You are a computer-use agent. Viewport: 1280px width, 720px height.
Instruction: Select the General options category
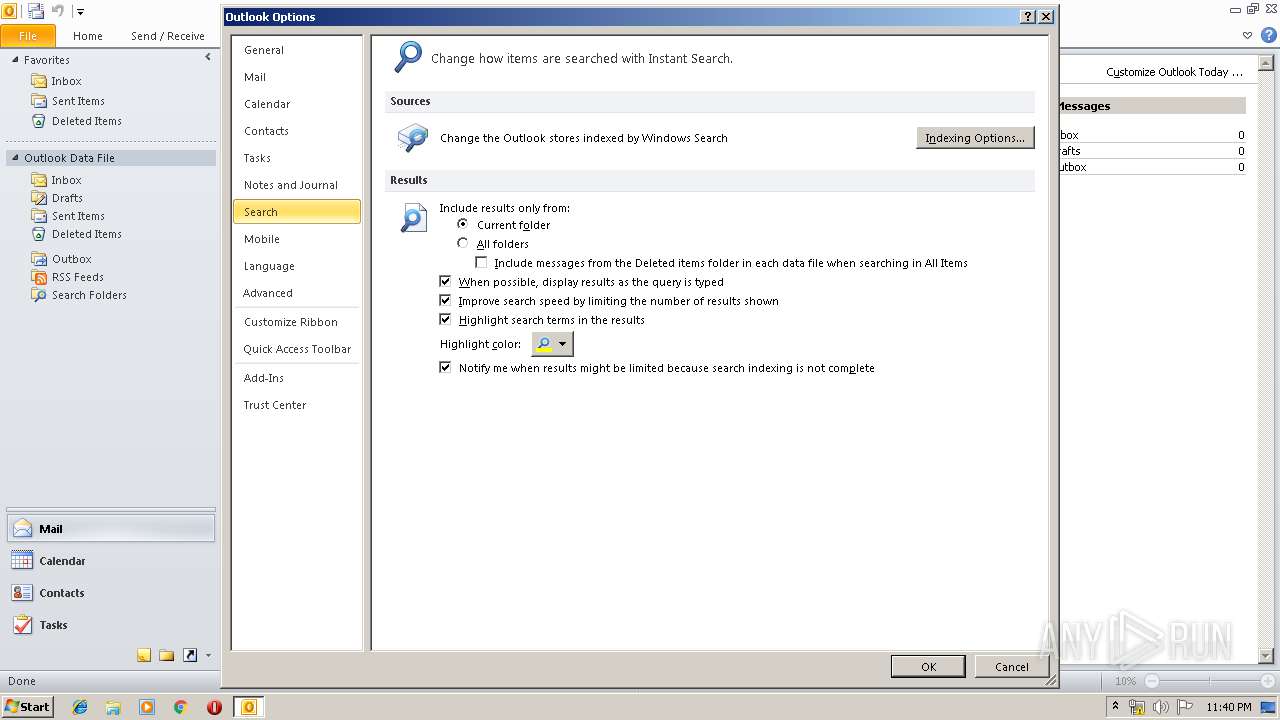[297, 50]
